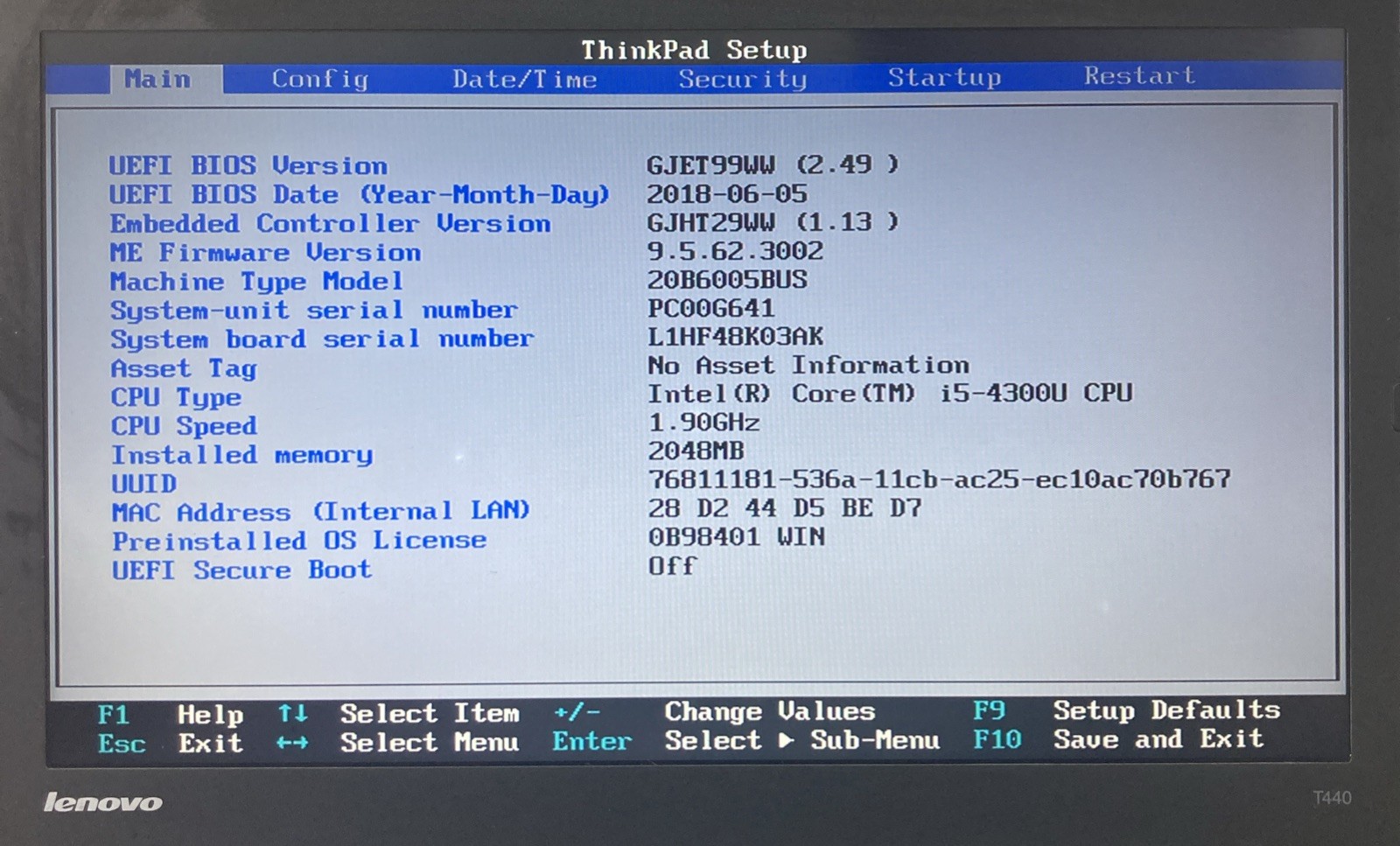
Task: Open the Restart tab
Action: click(x=1140, y=75)
